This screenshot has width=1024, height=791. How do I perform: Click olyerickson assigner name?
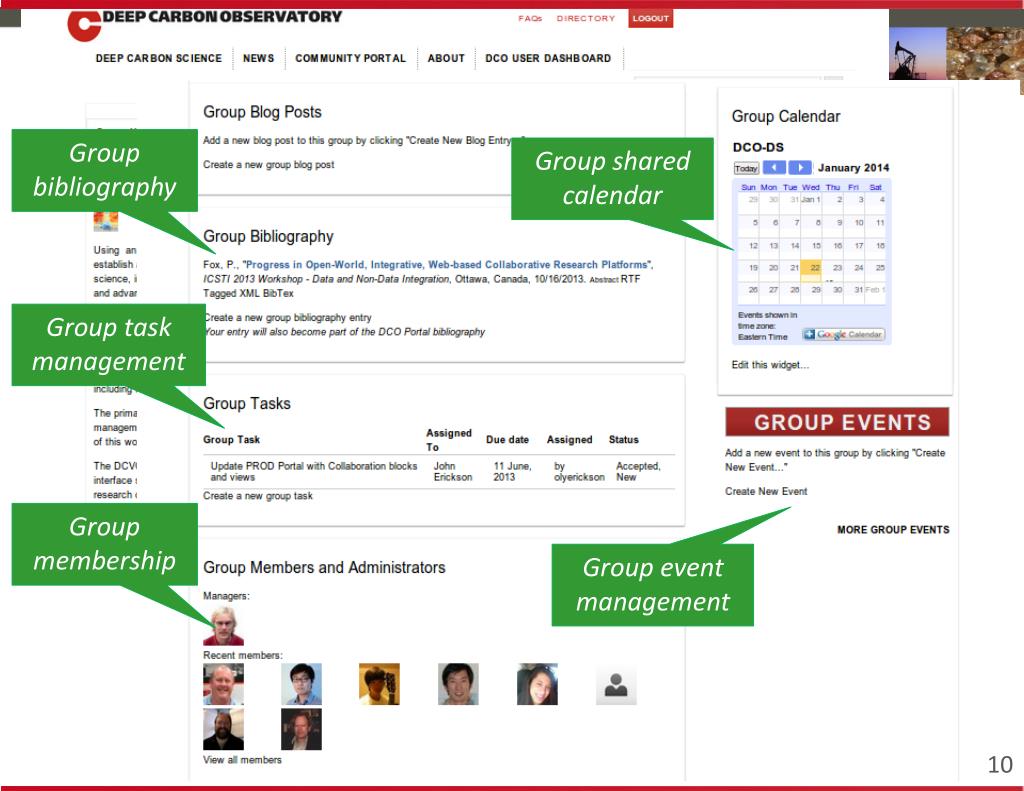coord(579,477)
